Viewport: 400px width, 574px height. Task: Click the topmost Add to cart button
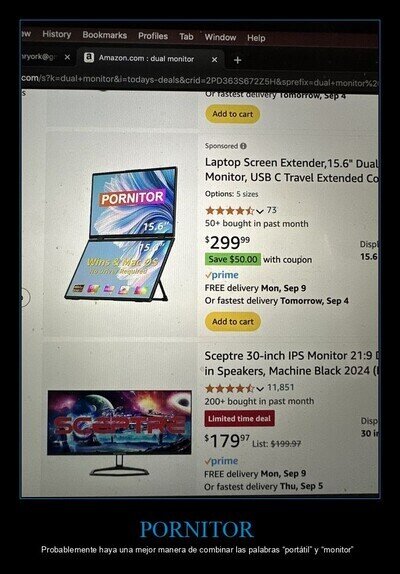click(x=233, y=114)
